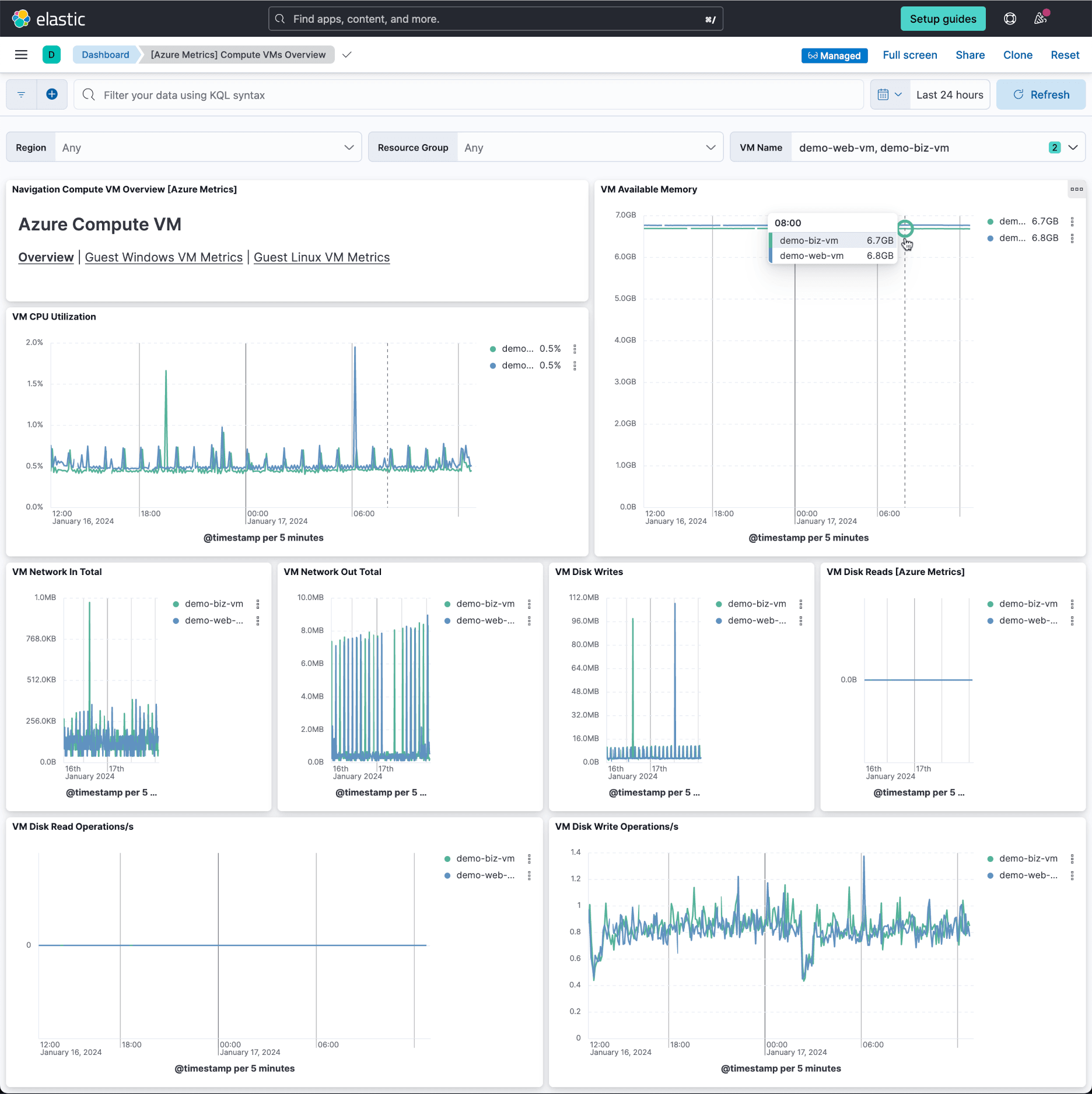Go to the Dashboard breadcrumb
Screen dimensions: 1092x1094
106,55
